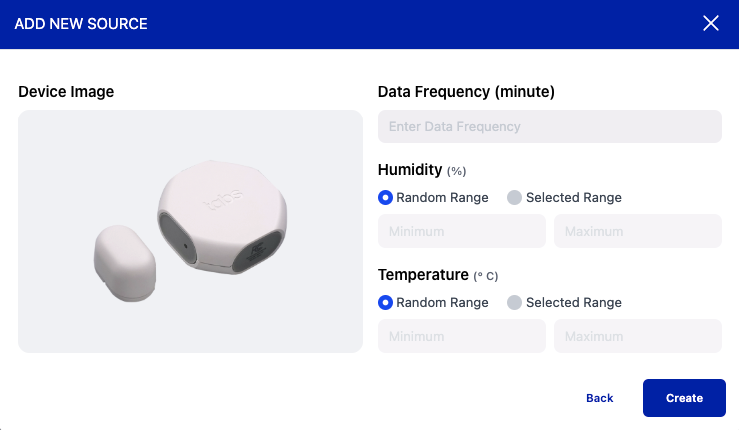Click the large hexagonal sensor hub picture
739x430 pixels.
pos(222,217)
